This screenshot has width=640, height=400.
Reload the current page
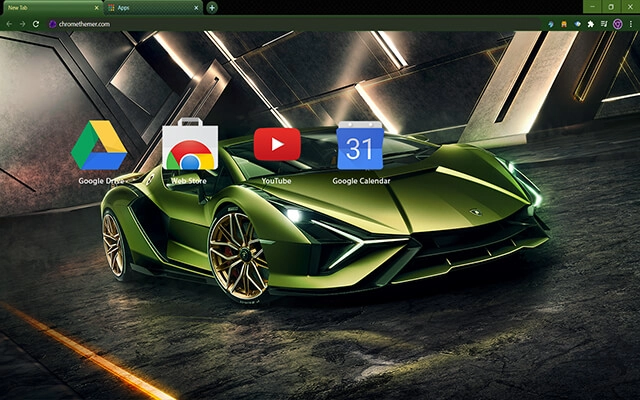(36, 24)
